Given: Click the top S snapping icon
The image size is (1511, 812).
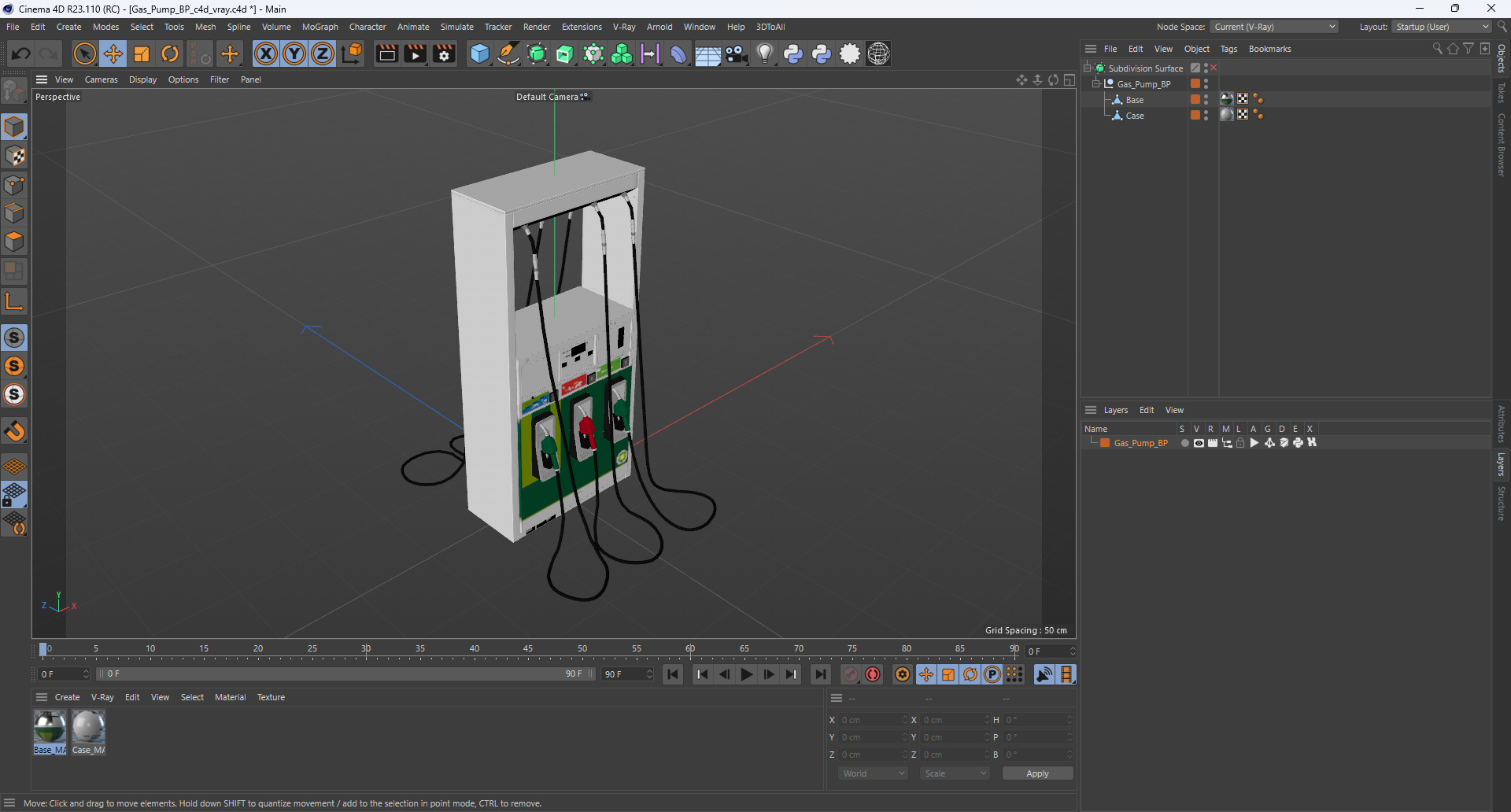Looking at the screenshot, I should 14,338.
